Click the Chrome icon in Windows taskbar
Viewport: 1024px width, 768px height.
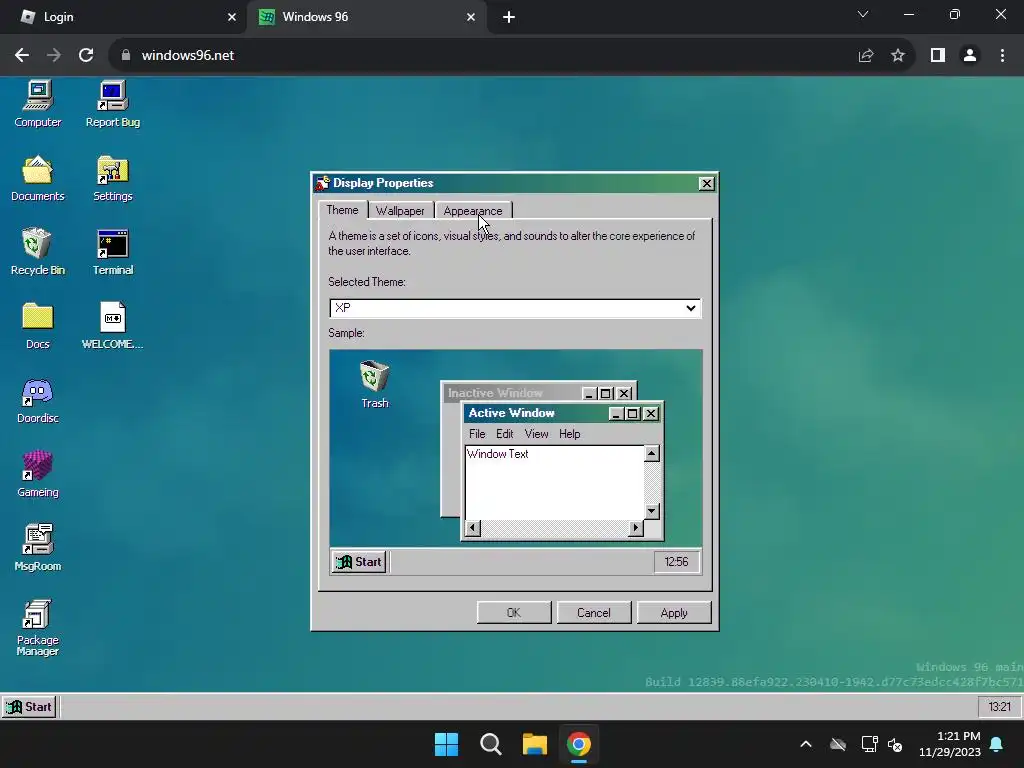click(579, 744)
